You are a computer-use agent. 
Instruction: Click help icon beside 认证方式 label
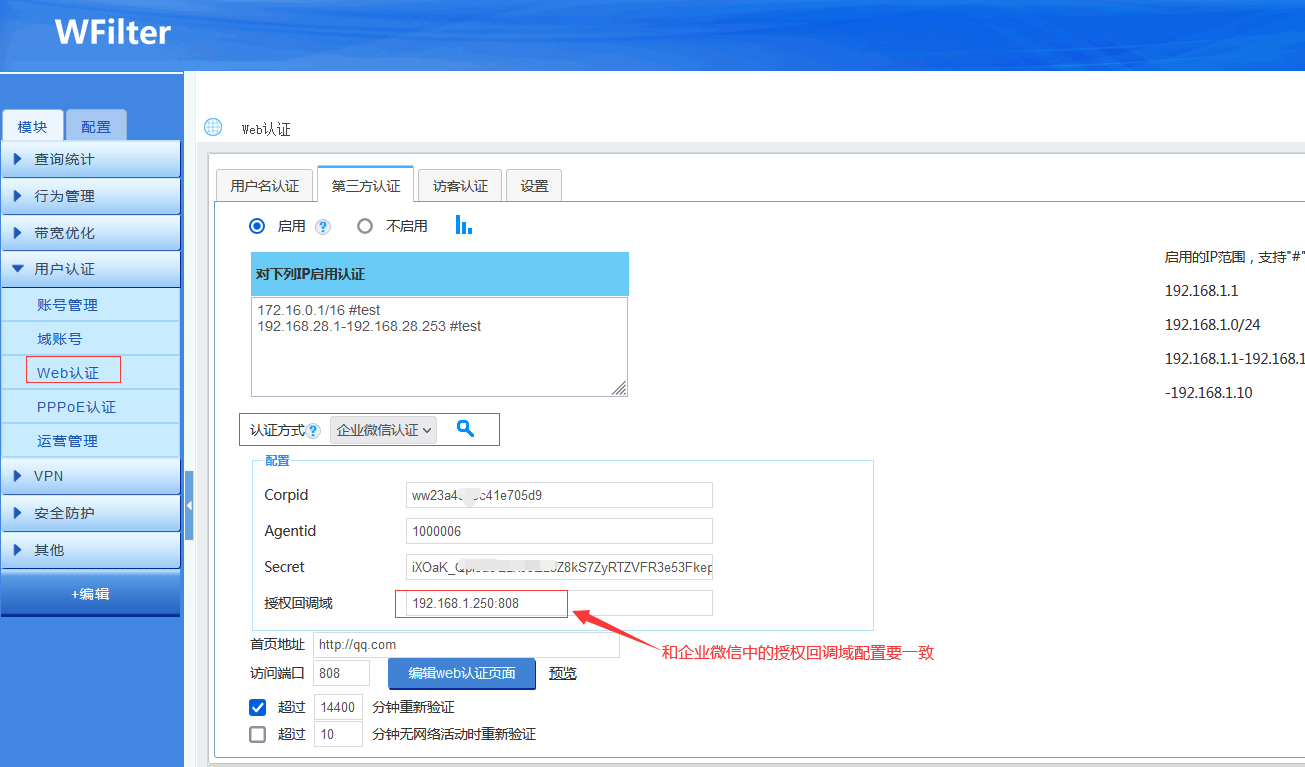tap(313, 431)
